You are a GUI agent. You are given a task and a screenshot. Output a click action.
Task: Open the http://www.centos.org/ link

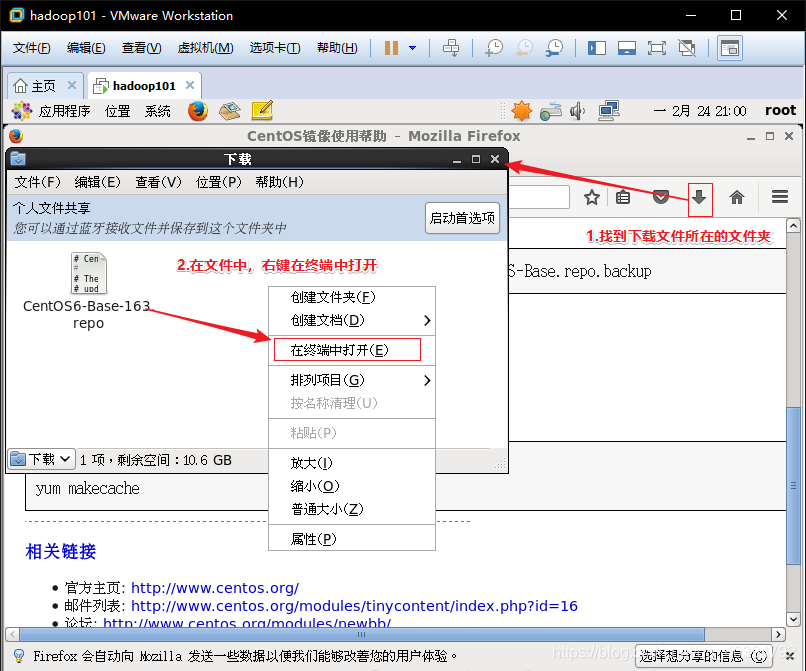tap(214, 587)
